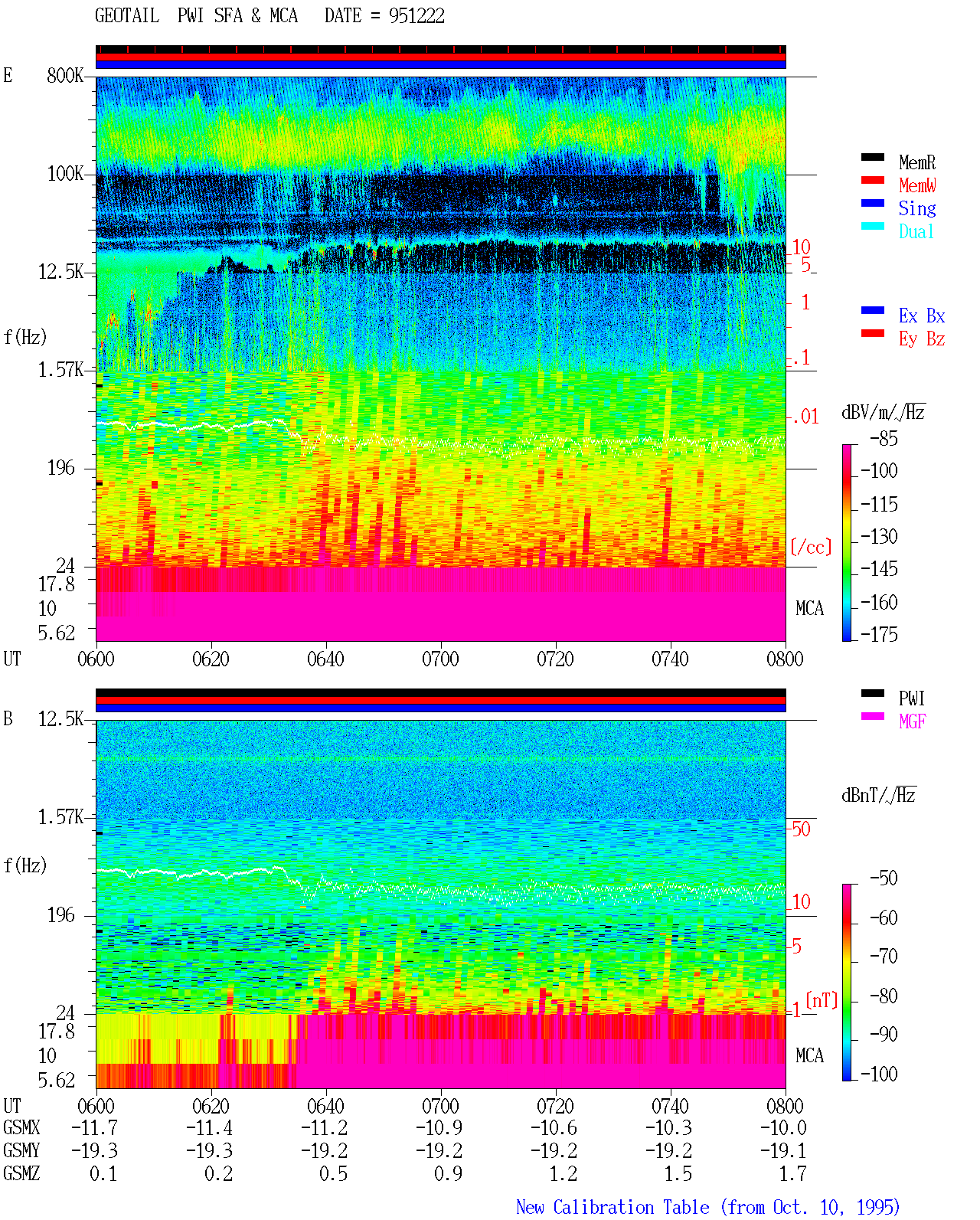Click the GSMX value -11.4
This screenshot has height=1220, width=980.
point(210,1127)
